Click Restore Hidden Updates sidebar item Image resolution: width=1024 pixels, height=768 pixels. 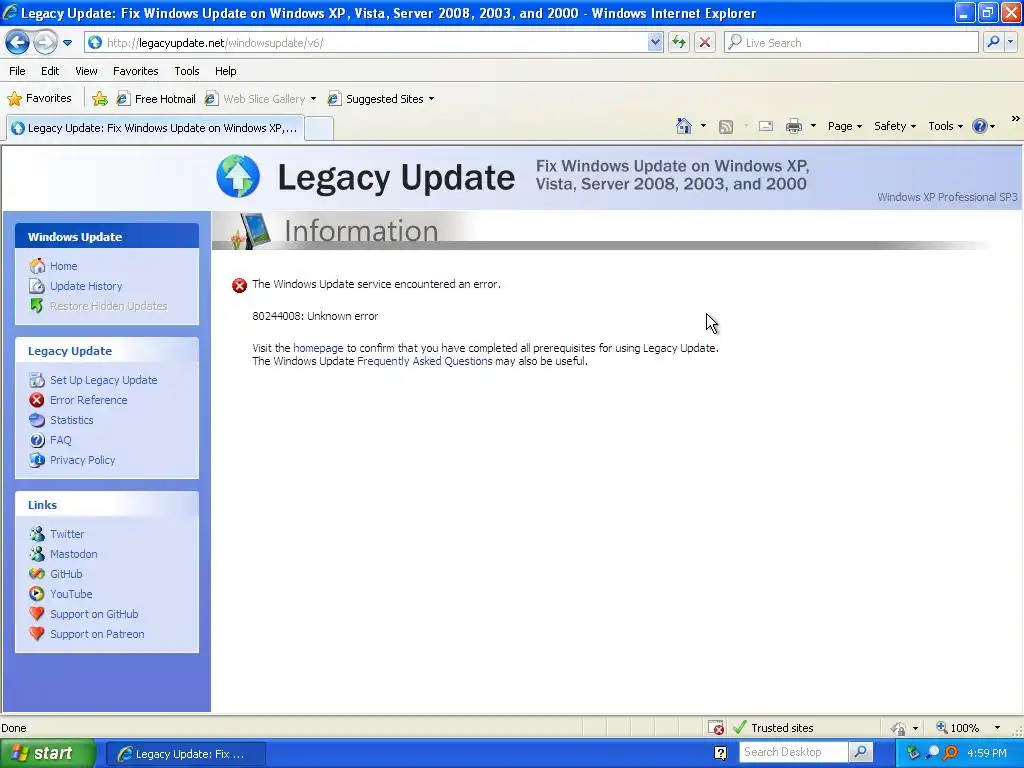108,306
